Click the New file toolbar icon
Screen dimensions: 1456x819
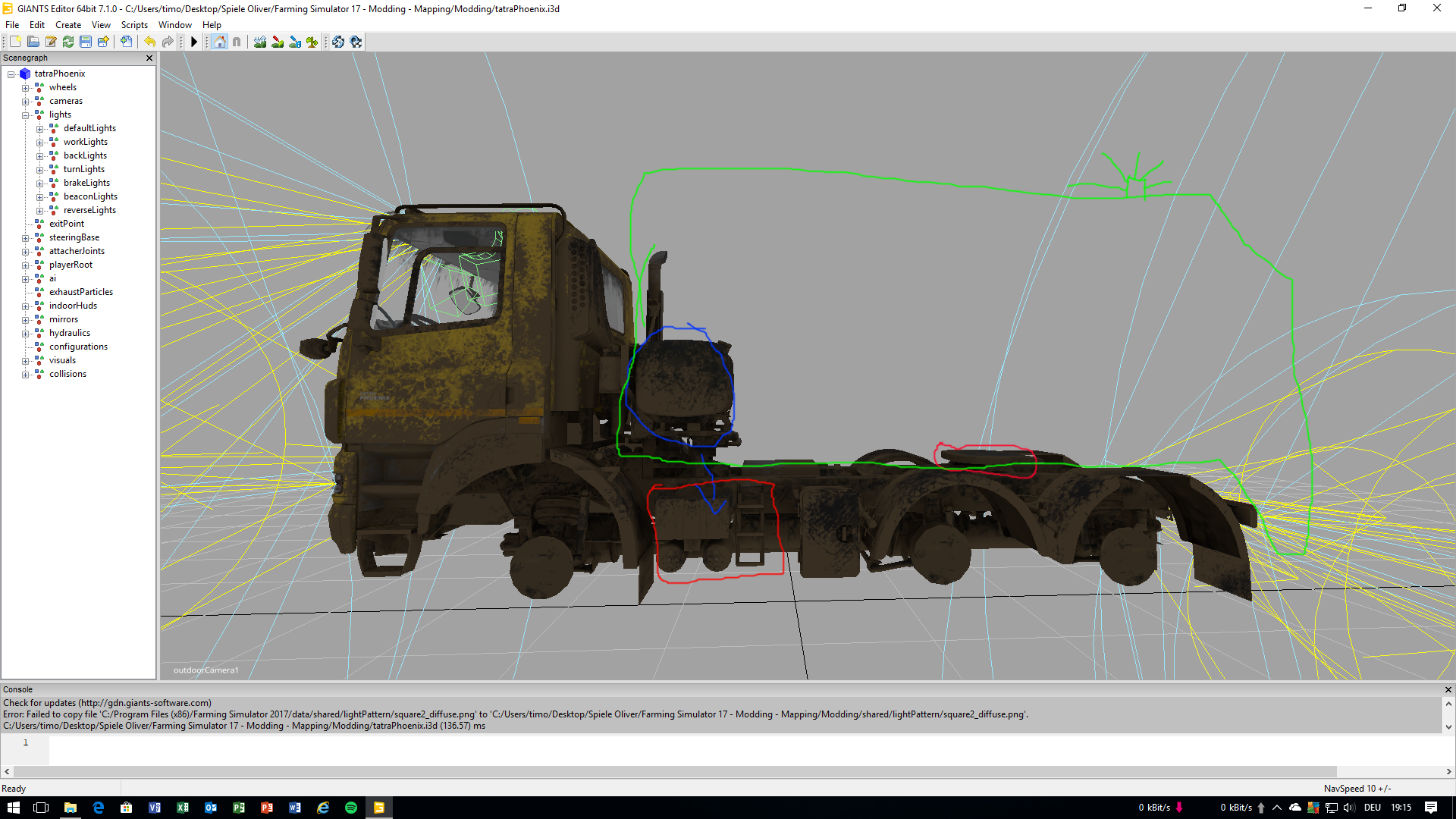[x=15, y=42]
